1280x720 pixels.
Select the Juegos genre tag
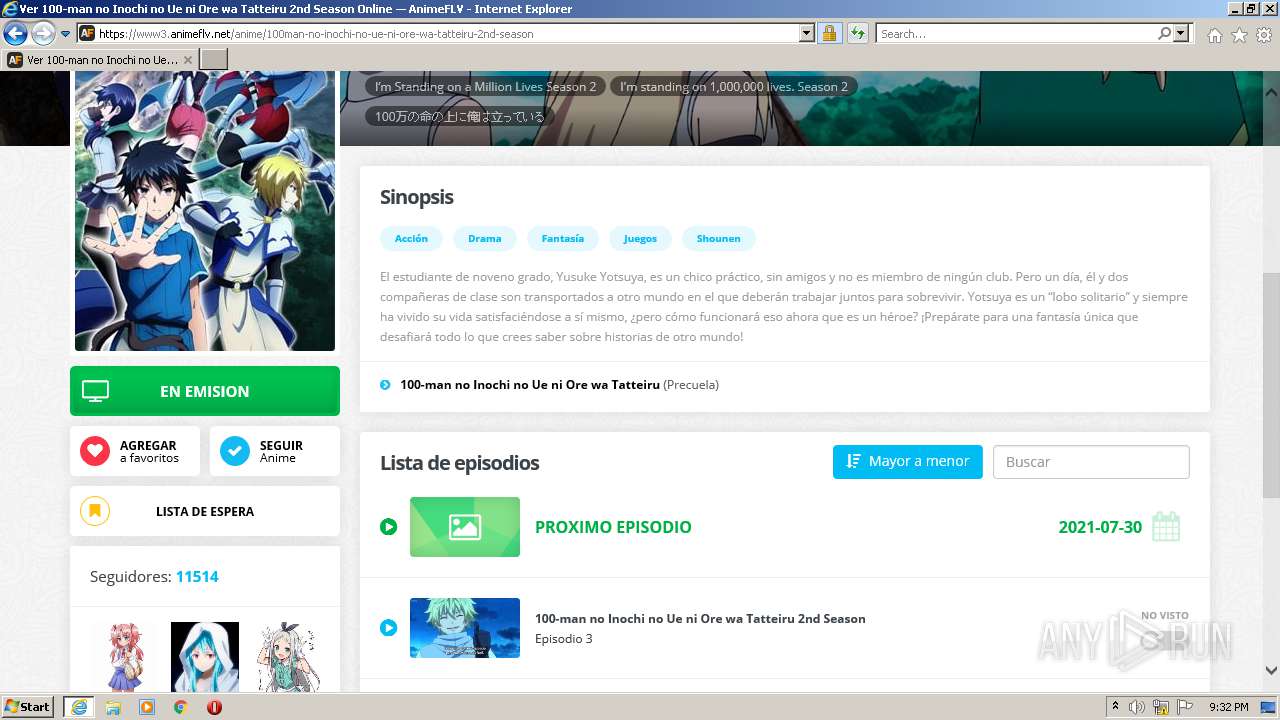pyautogui.click(x=640, y=238)
